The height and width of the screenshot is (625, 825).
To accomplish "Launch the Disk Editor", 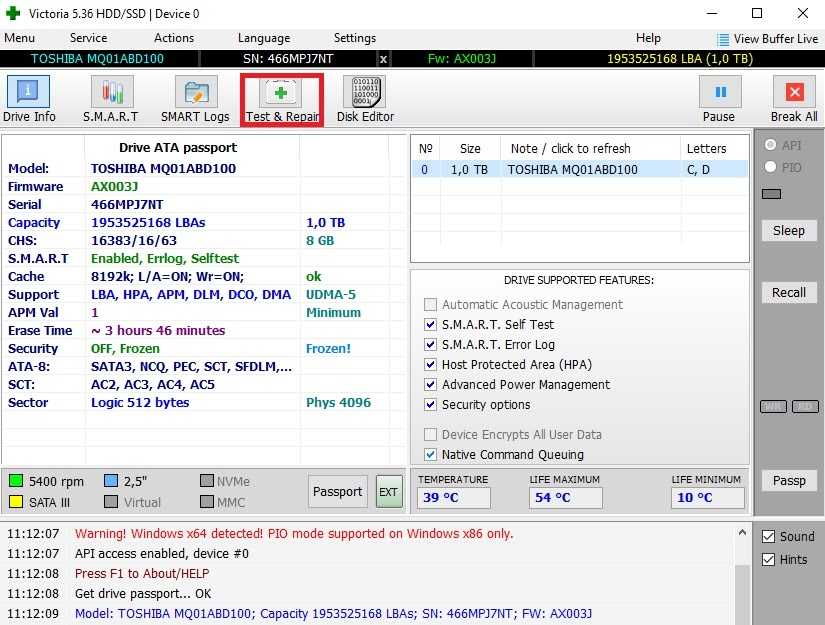I will coord(366,99).
